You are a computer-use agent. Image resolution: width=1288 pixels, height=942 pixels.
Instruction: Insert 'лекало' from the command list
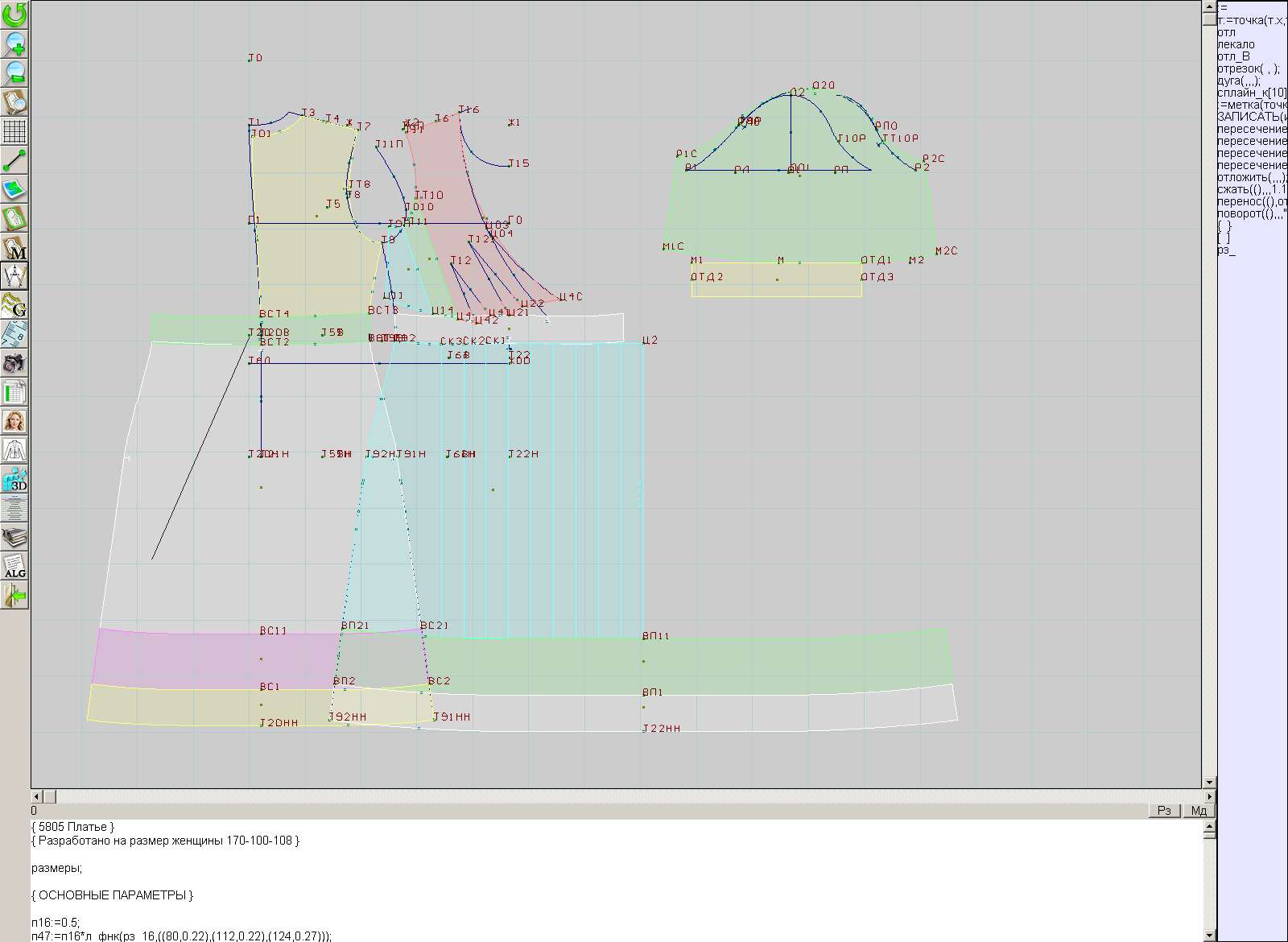tap(1236, 44)
